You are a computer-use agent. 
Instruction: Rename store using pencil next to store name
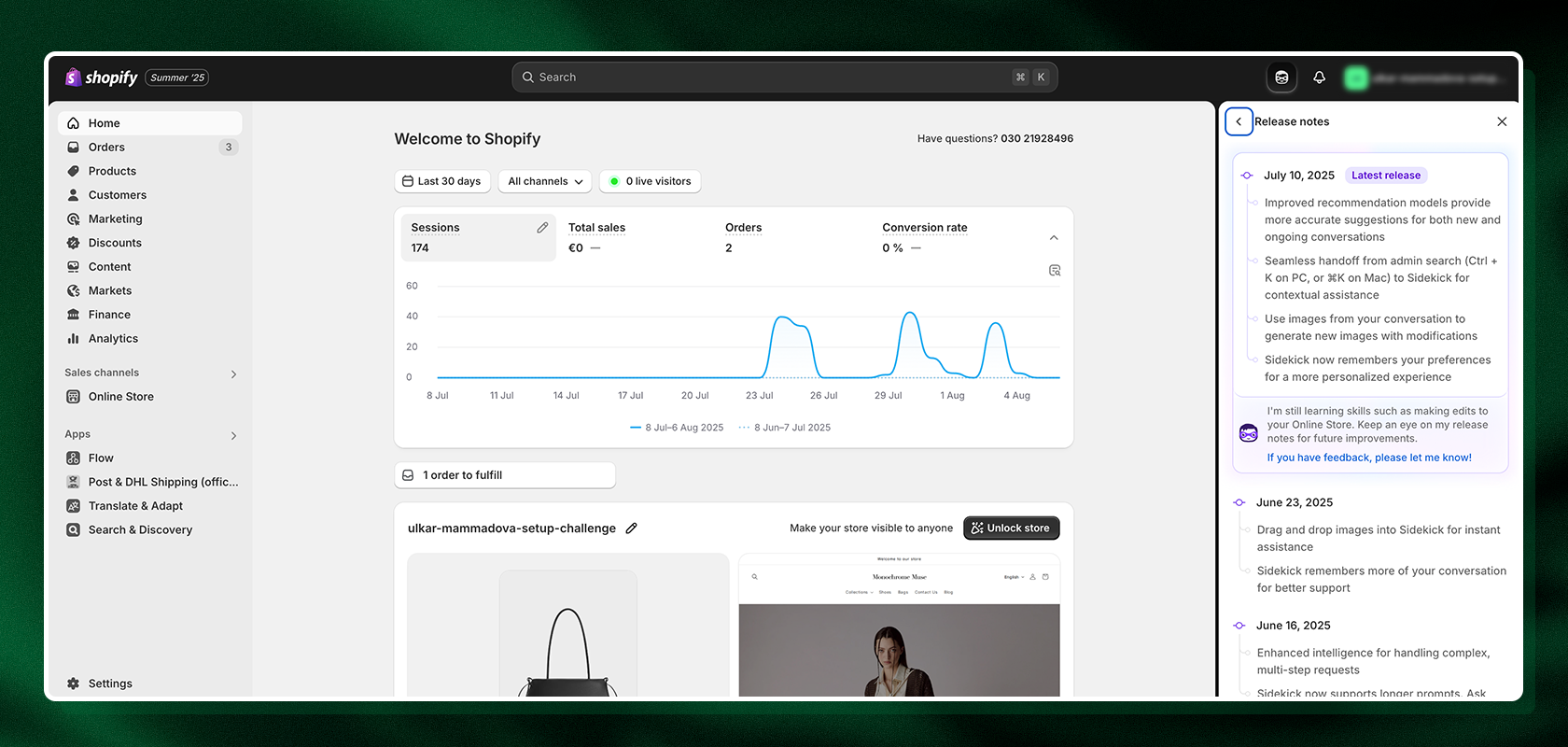pos(631,529)
